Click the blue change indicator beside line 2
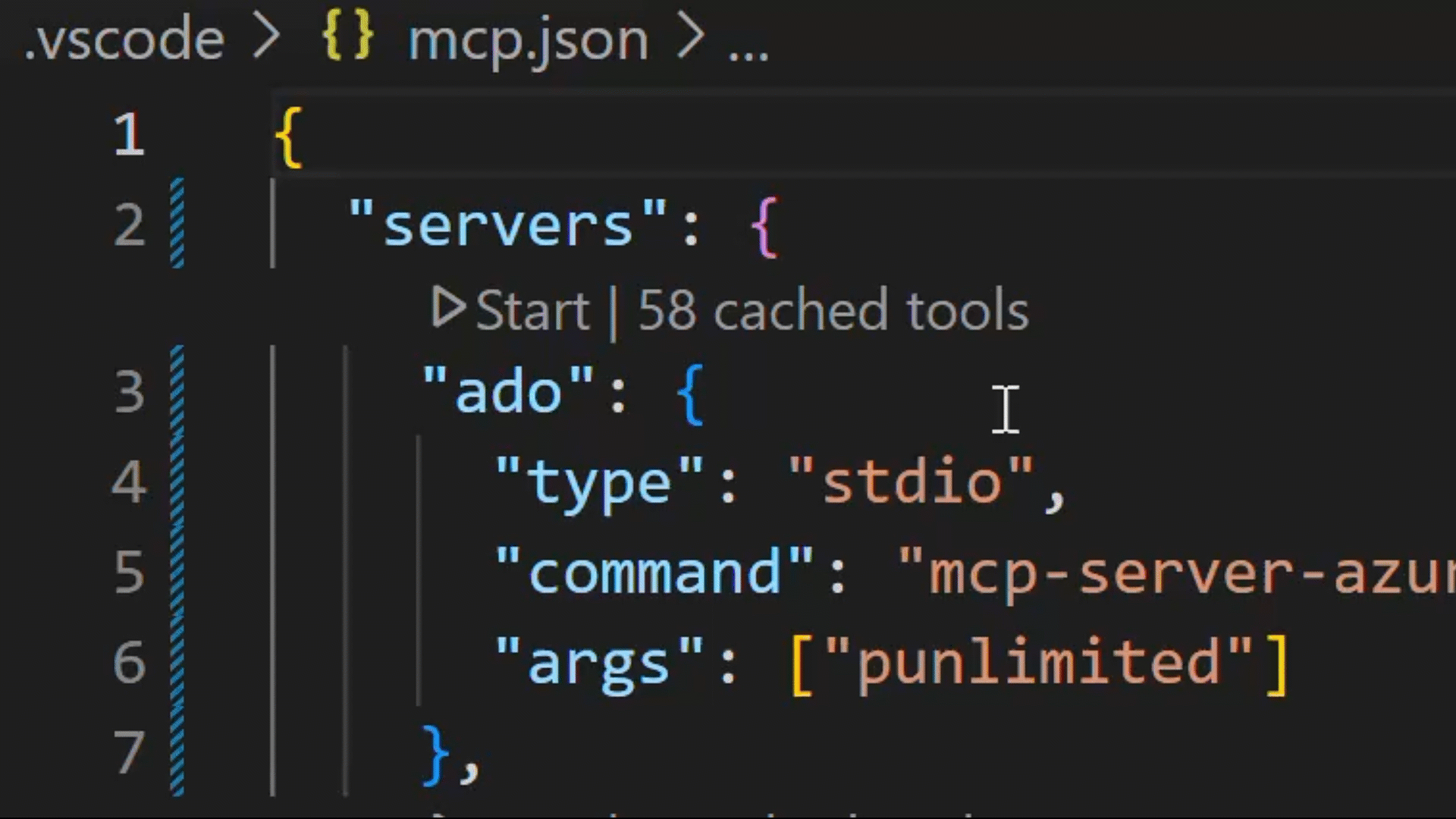1456x819 pixels. [177, 224]
